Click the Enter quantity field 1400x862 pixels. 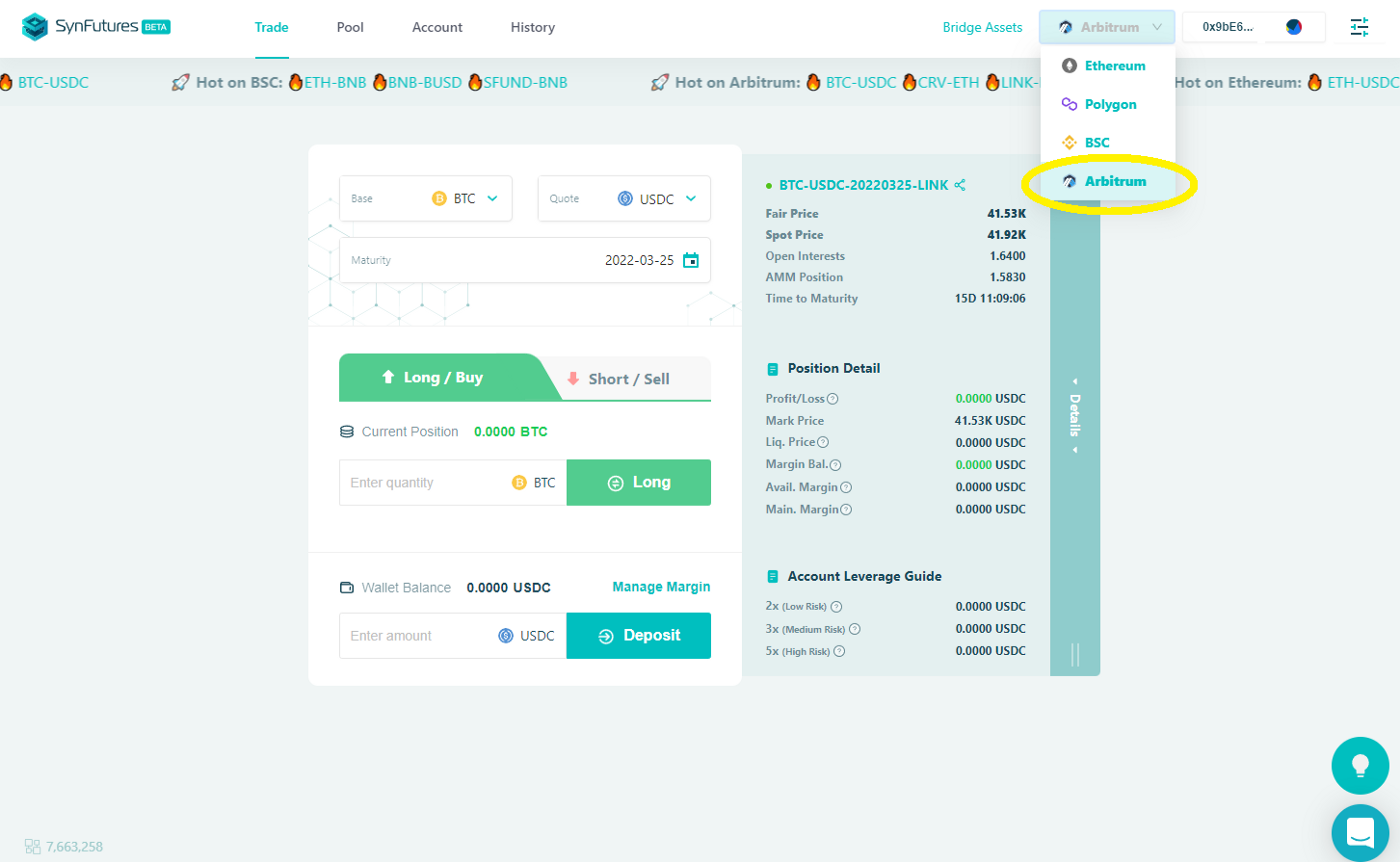click(x=453, y=483)
